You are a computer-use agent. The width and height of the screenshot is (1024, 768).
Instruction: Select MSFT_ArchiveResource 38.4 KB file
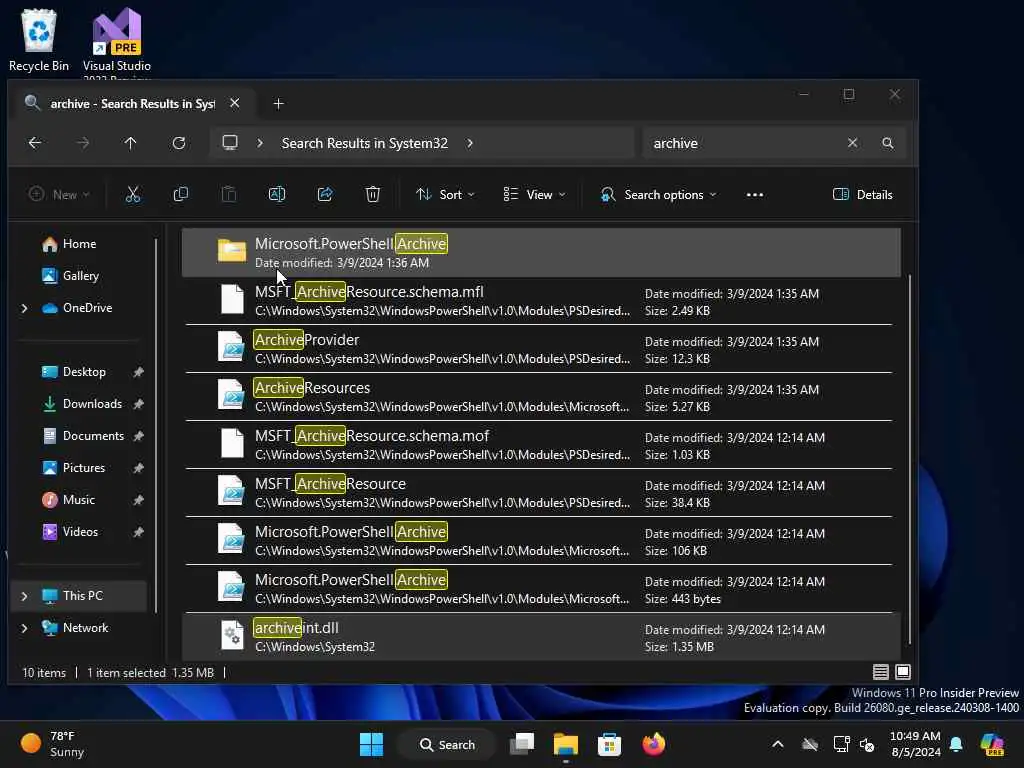(x=541, y=493)
